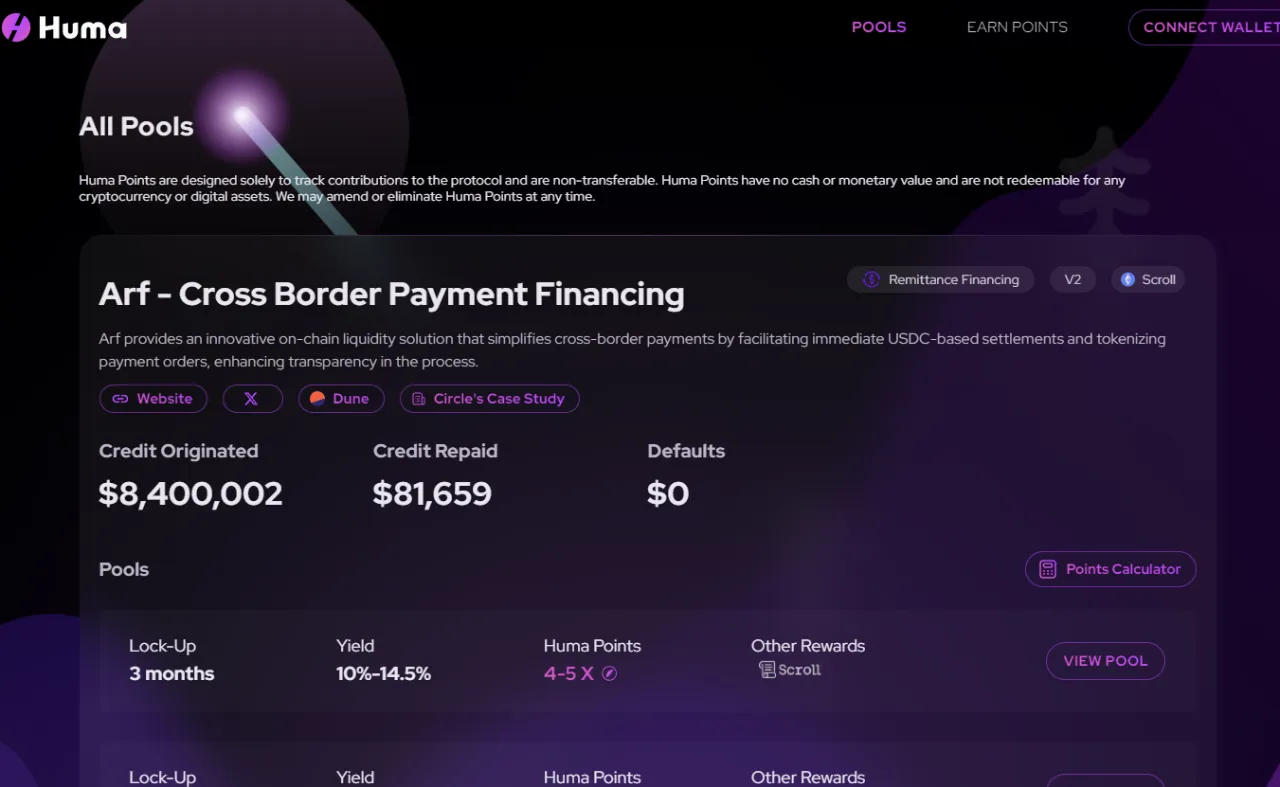Open the Circle's Case Study link
This screenshot has width=1280, height=787.
click(499, 399)
